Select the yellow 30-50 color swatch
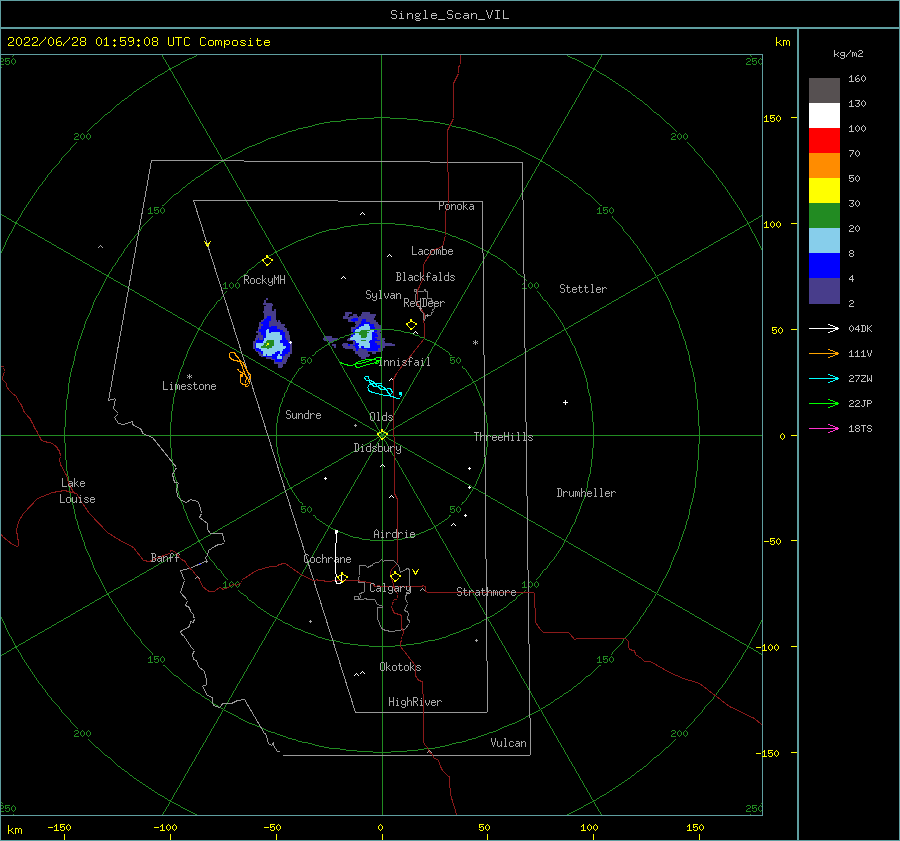This screenshot has width=900, height=841. pos(824,191)
